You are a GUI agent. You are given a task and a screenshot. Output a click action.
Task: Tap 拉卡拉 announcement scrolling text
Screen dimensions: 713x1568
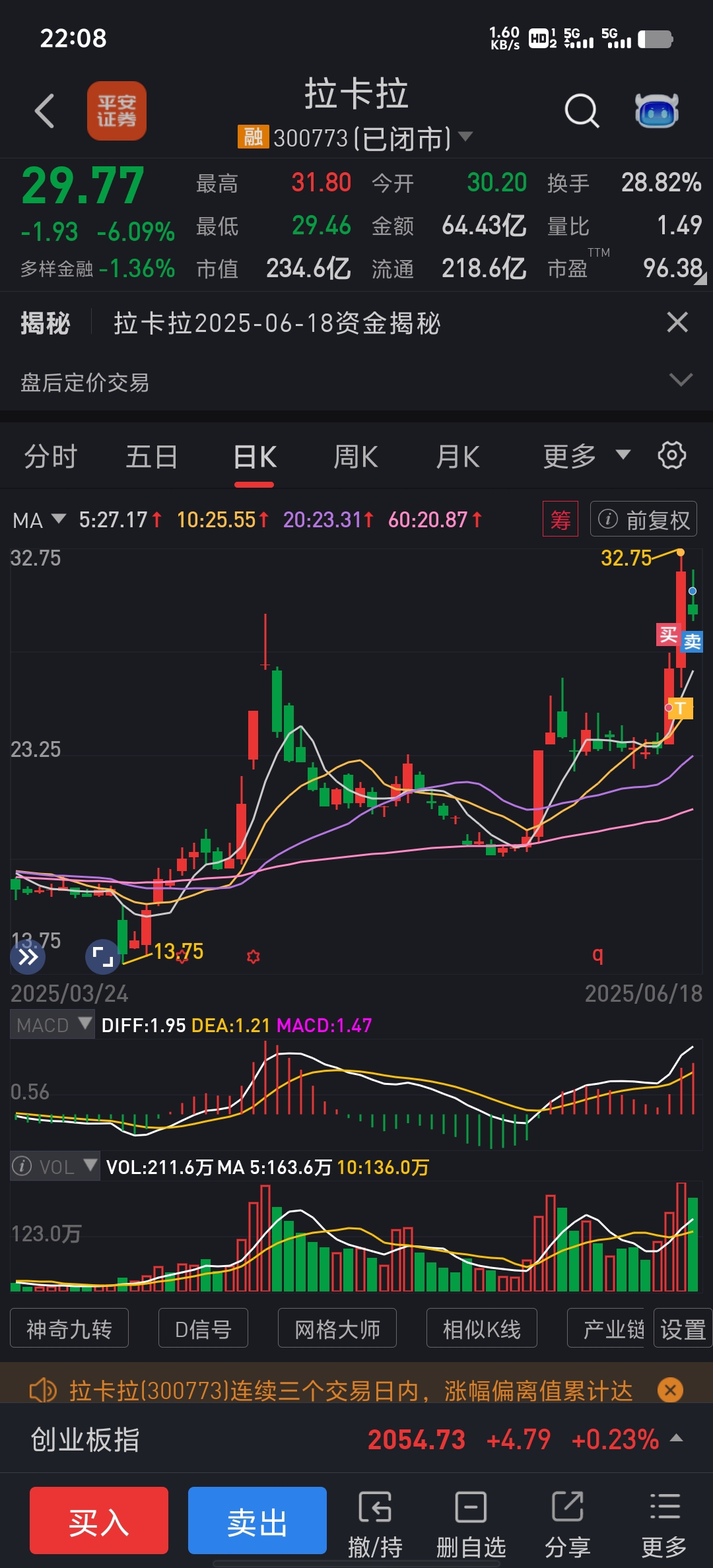click(x=351, y=1390)
